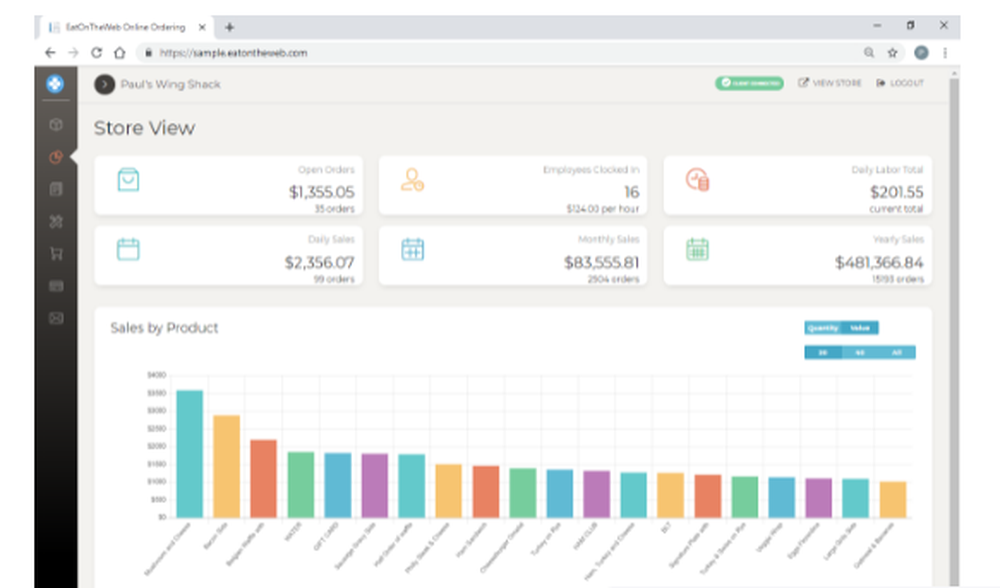Click the zoom magnifier in the address bar
1000x588 pixels.
tap(869, 53)
